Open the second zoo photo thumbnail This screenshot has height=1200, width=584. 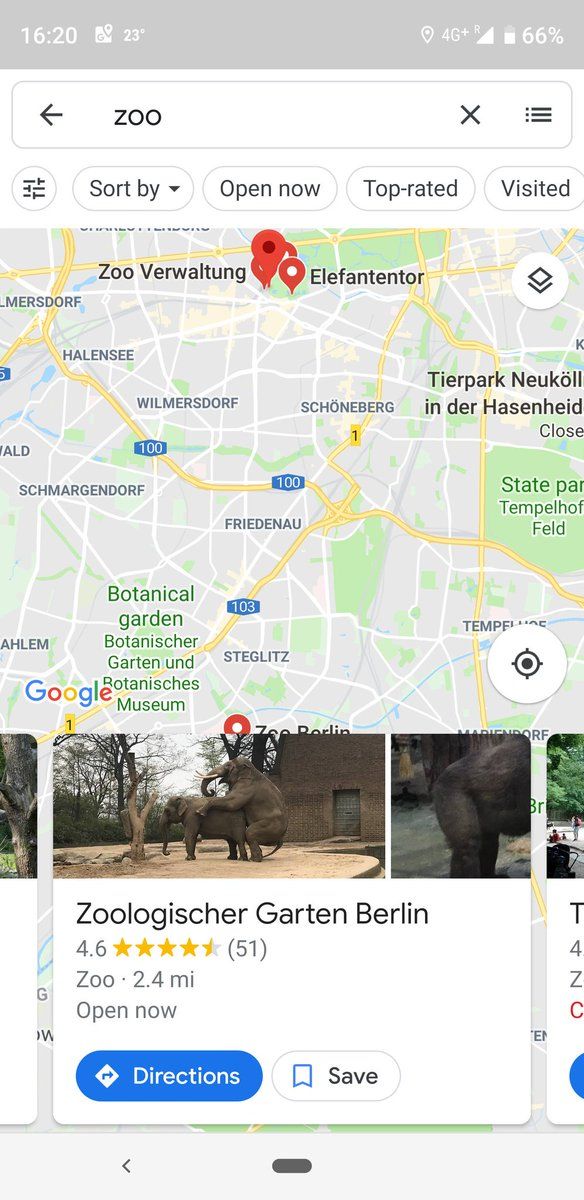(x=460, y=806)
